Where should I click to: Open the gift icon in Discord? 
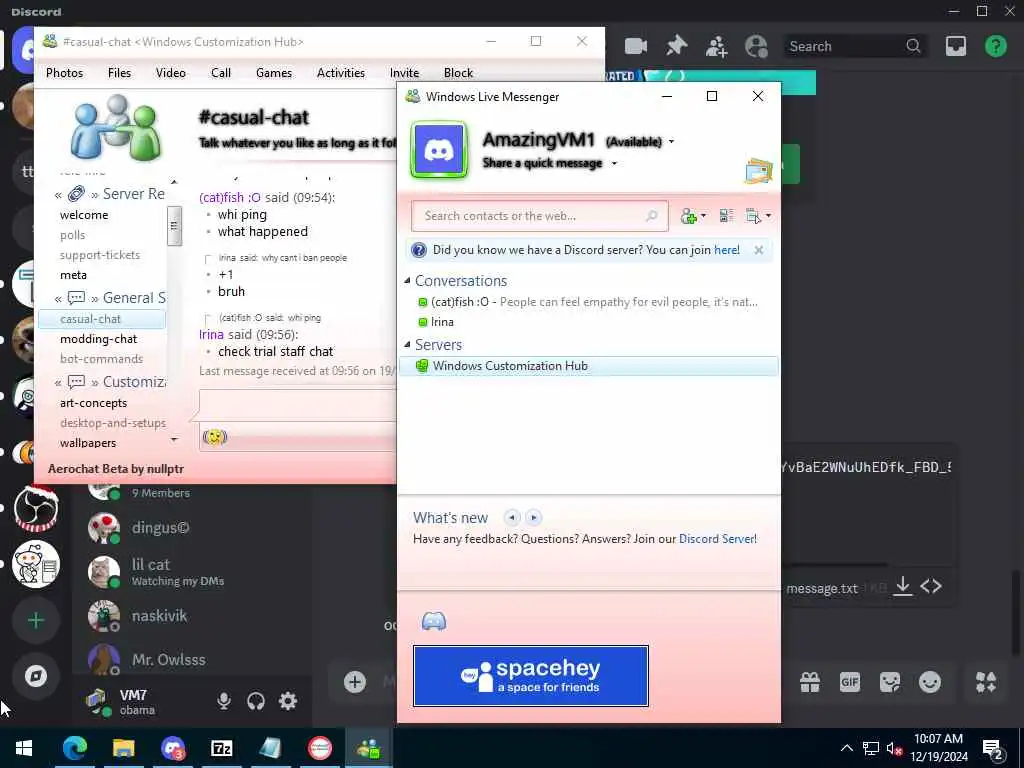tap(810, 682)
